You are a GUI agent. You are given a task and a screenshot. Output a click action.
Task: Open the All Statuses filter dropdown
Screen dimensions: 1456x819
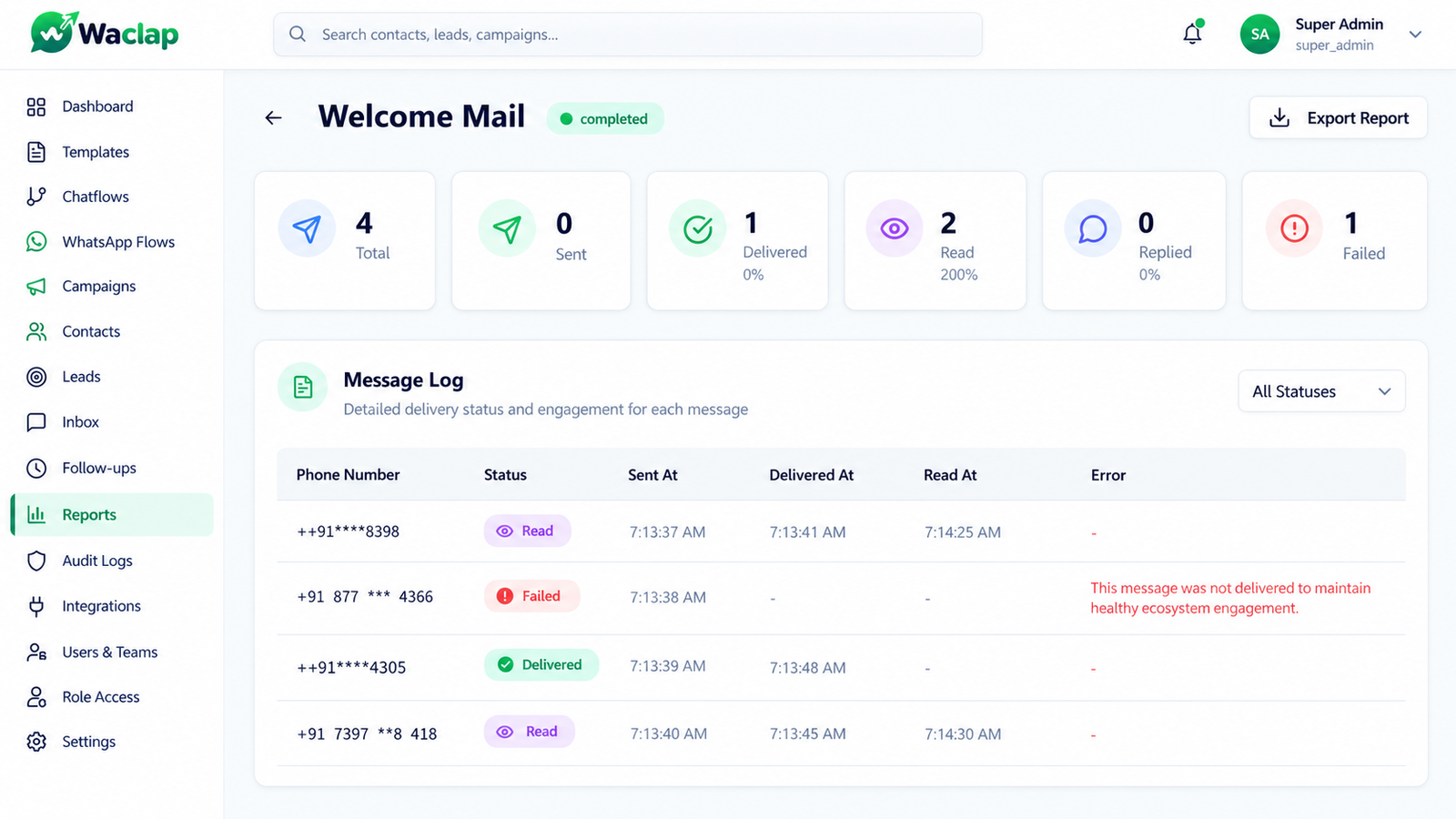[1321, 391]
